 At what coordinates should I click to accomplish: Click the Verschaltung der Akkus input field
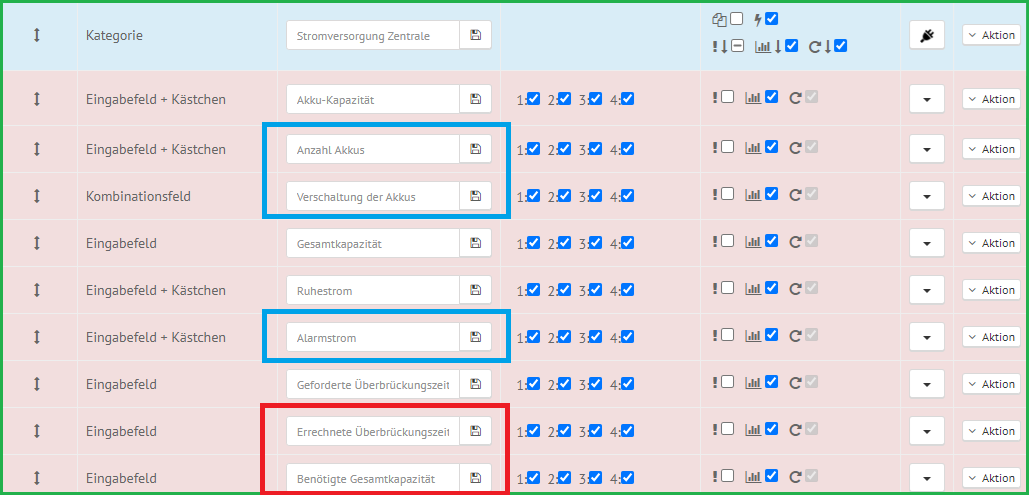(373, 196)
